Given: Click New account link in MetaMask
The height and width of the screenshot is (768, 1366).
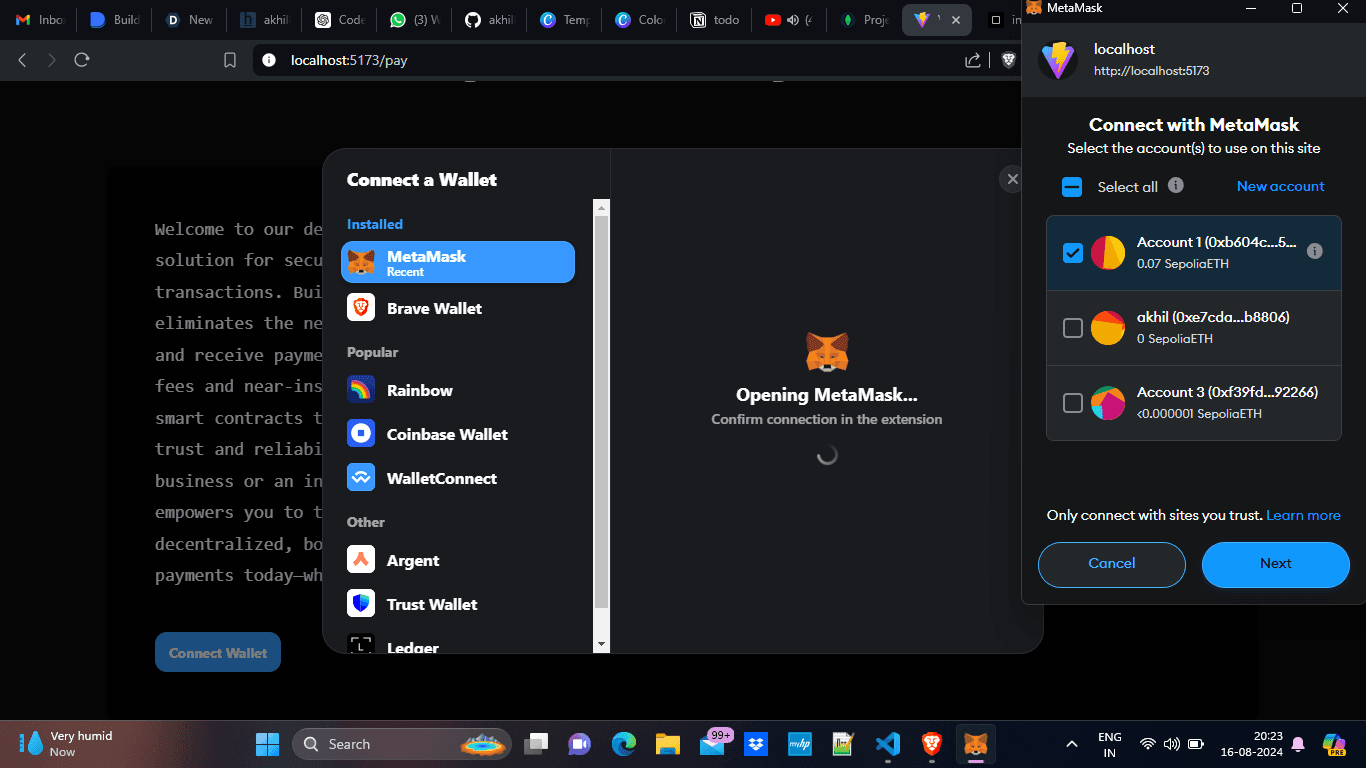Looking at the screenshot, I should (1280, 186).
